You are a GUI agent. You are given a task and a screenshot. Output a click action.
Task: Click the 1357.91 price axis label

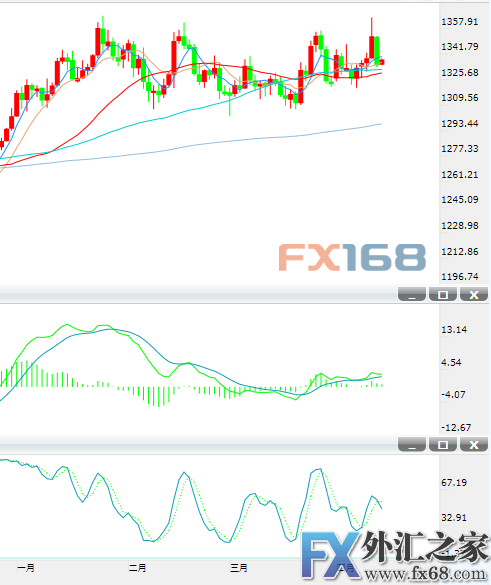coord(460,22)
